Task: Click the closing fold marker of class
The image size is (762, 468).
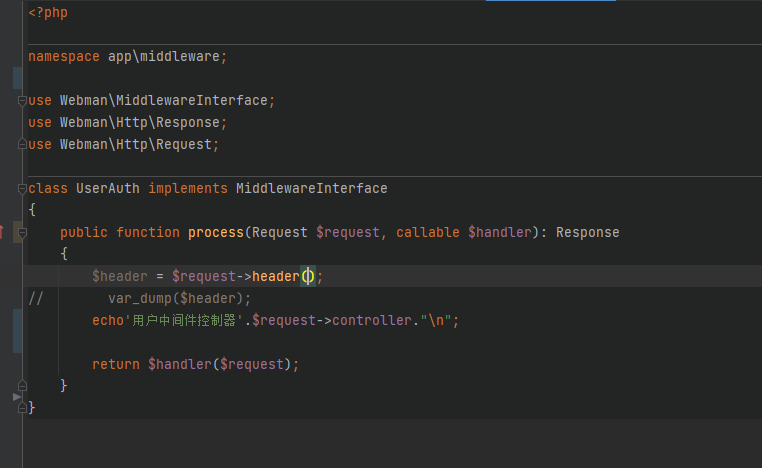Action: coord(22,408)
